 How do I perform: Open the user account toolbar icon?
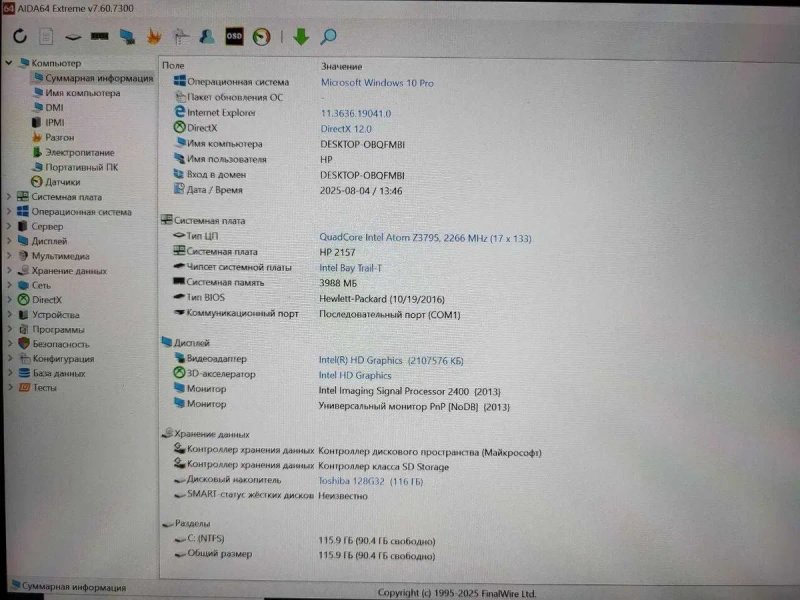pyautogui.click(x=207, y=36)
